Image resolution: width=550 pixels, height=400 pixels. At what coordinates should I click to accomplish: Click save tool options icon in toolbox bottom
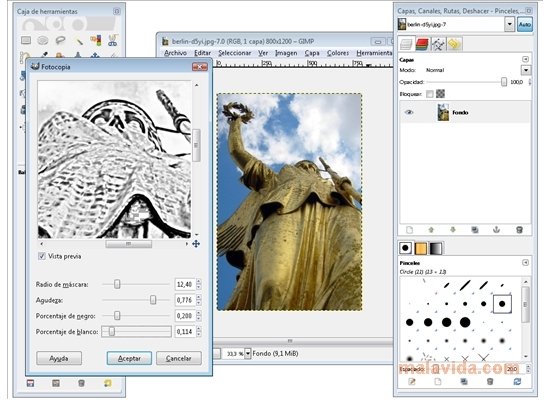(x=31, y=383)
